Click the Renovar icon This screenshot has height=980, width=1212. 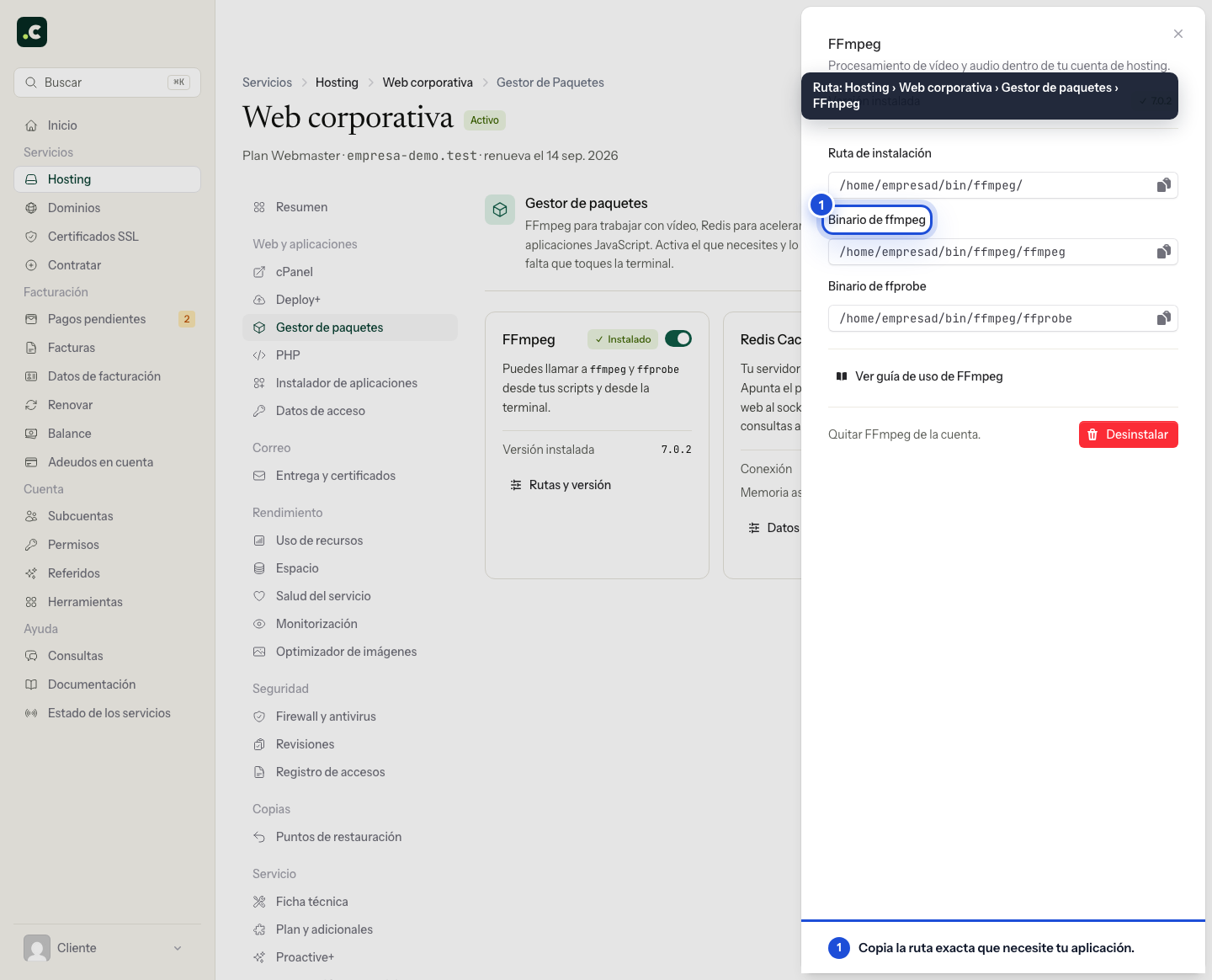pyautogui.click(x=31, y=405)
